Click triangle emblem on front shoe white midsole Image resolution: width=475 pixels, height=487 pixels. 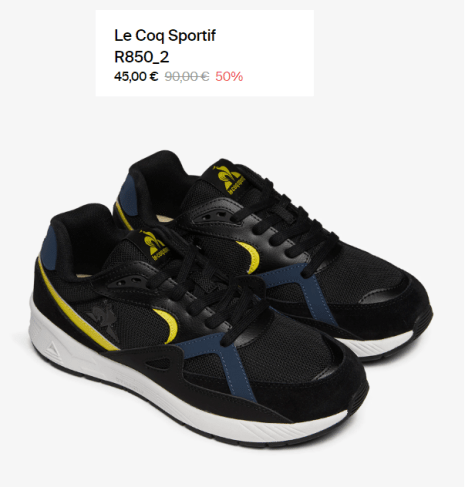[51, 349]
